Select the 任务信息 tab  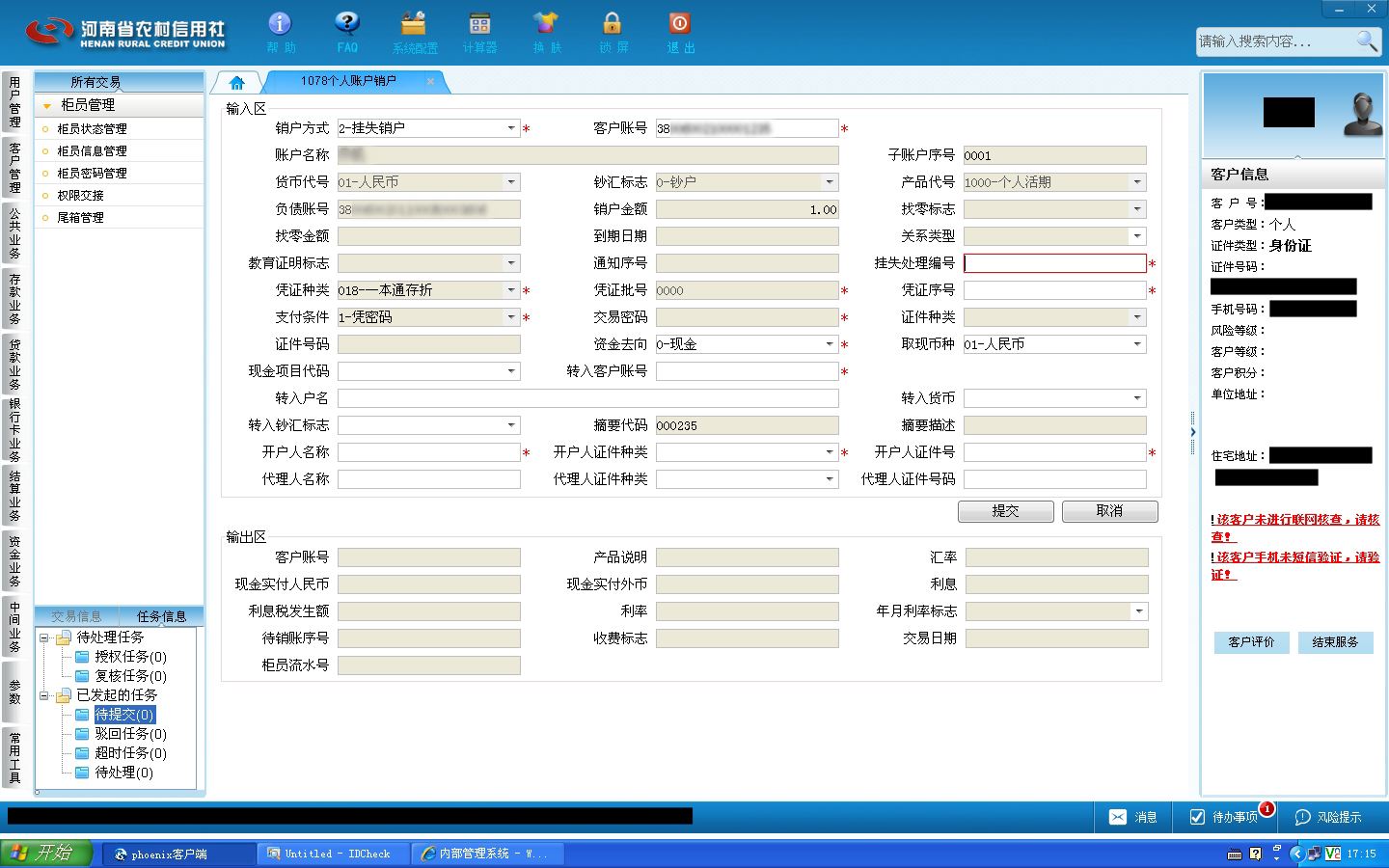click(x=161, y=616)
